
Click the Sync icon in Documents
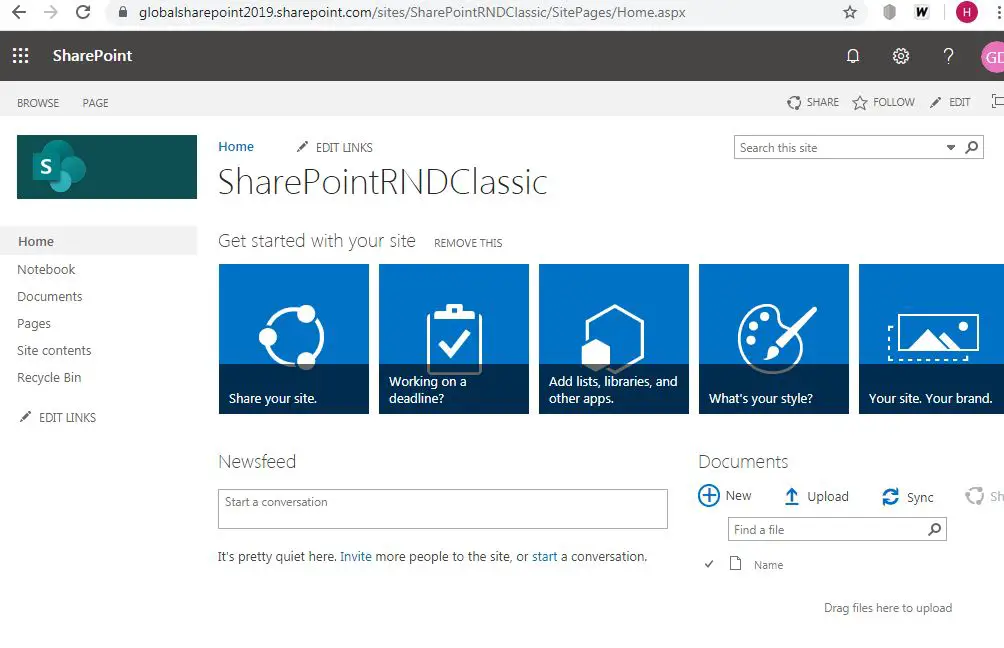click(889, 495)
